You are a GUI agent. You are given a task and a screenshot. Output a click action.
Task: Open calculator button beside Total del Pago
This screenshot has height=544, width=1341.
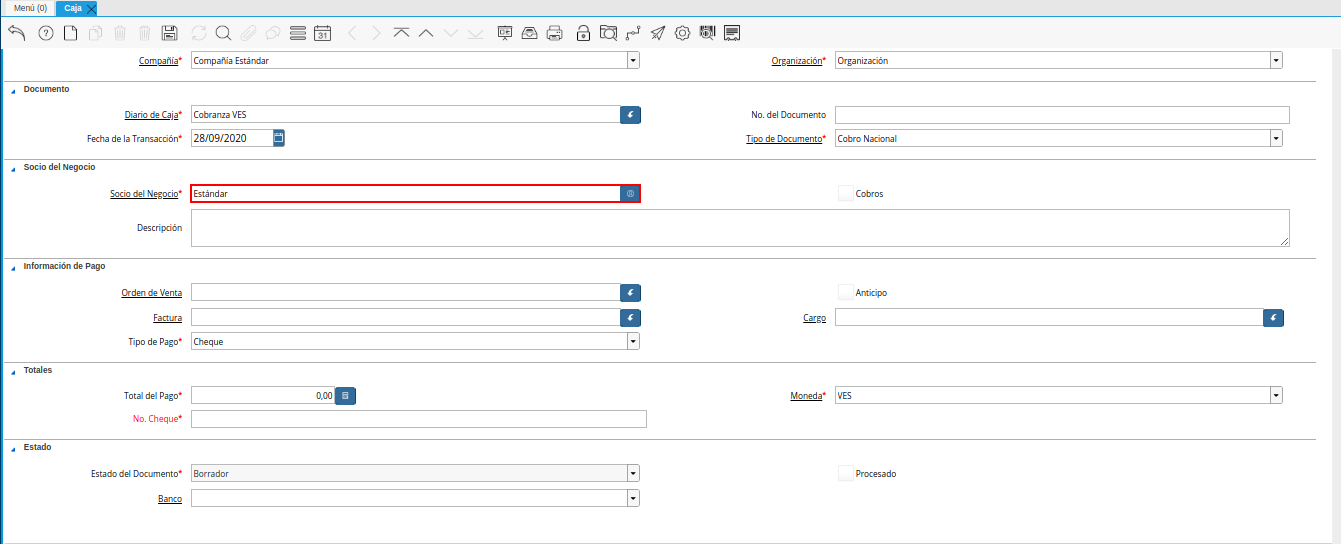[345, 396]
